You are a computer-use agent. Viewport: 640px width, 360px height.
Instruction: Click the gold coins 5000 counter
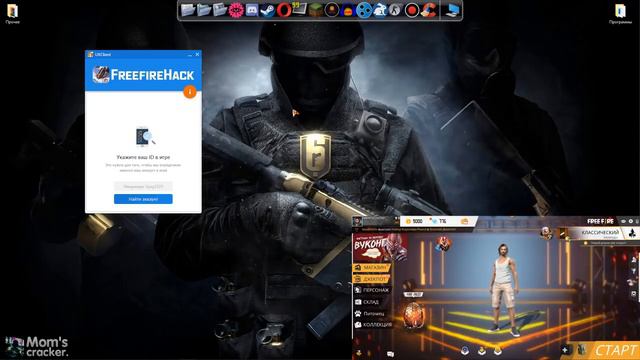point(413,221)
